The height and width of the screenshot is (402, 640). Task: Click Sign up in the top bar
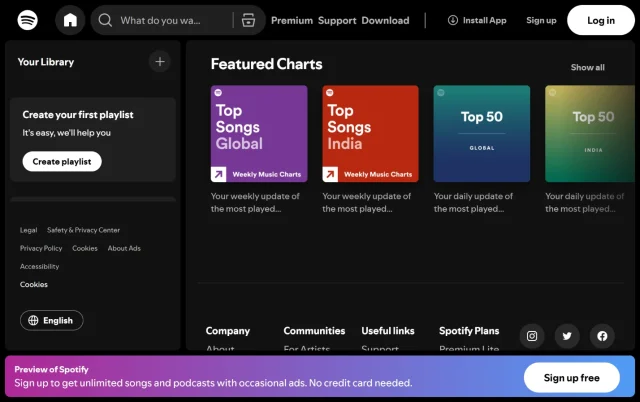click(541, 20)
